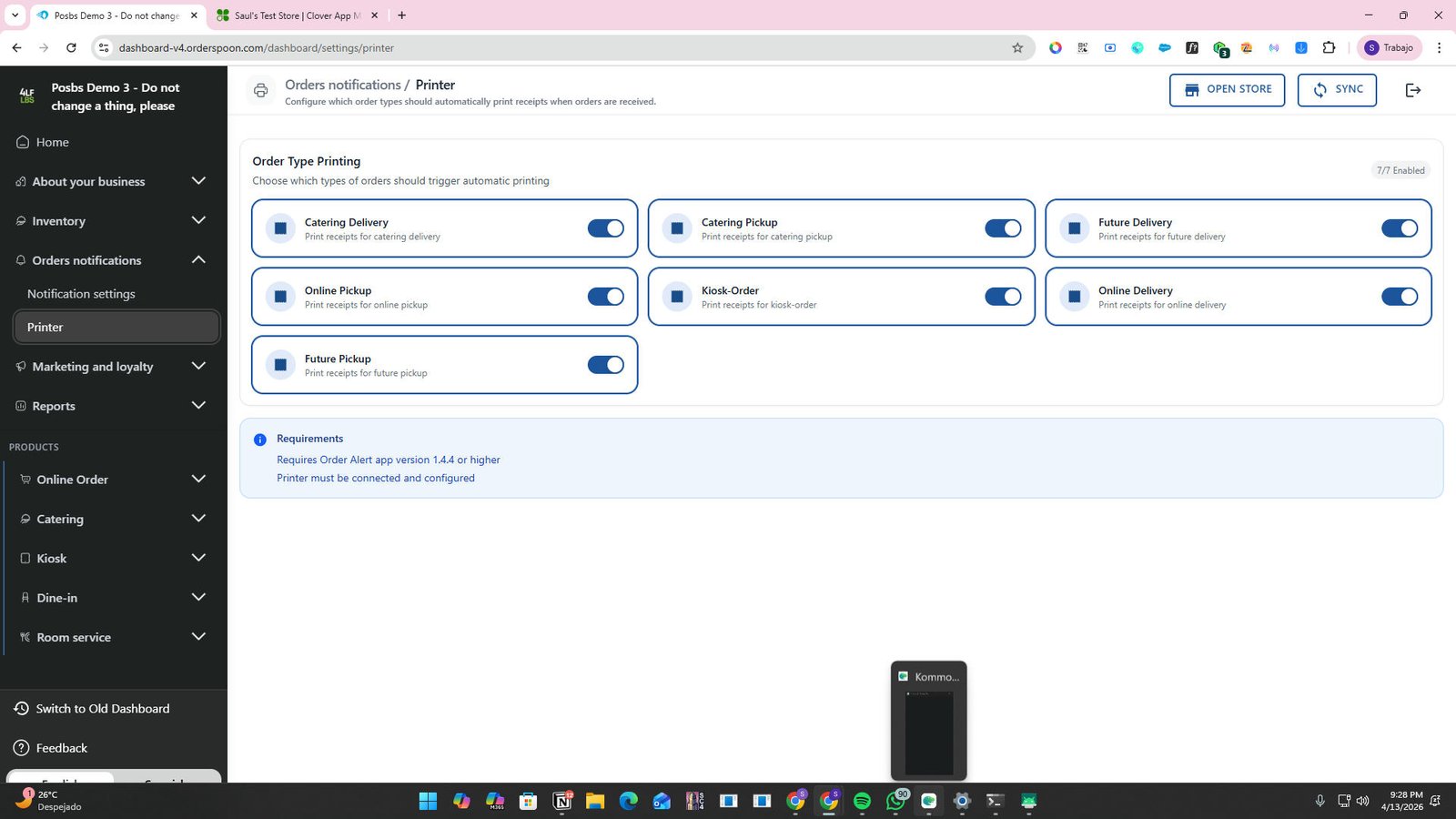
Task: Toggle Catering Pickup printing switch
Action: coord(1003,228)
